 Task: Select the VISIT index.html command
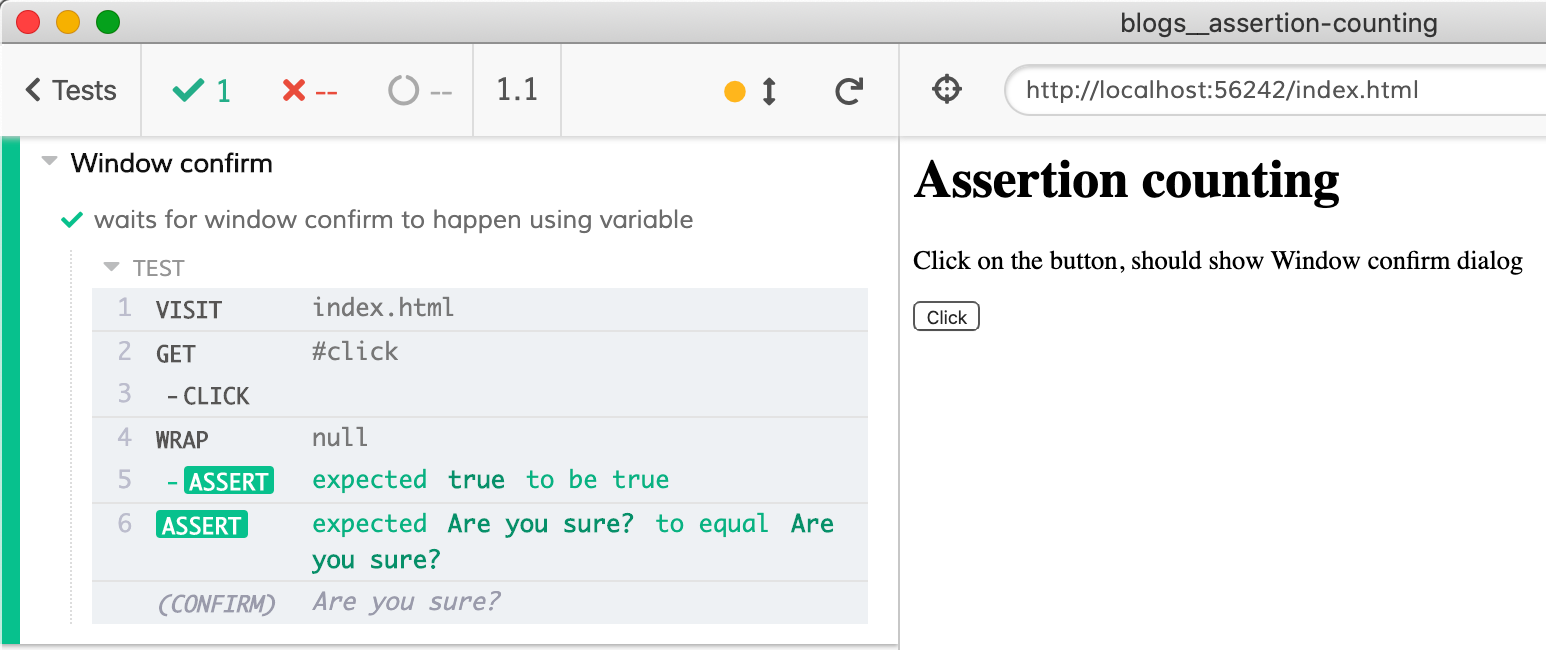480,309
